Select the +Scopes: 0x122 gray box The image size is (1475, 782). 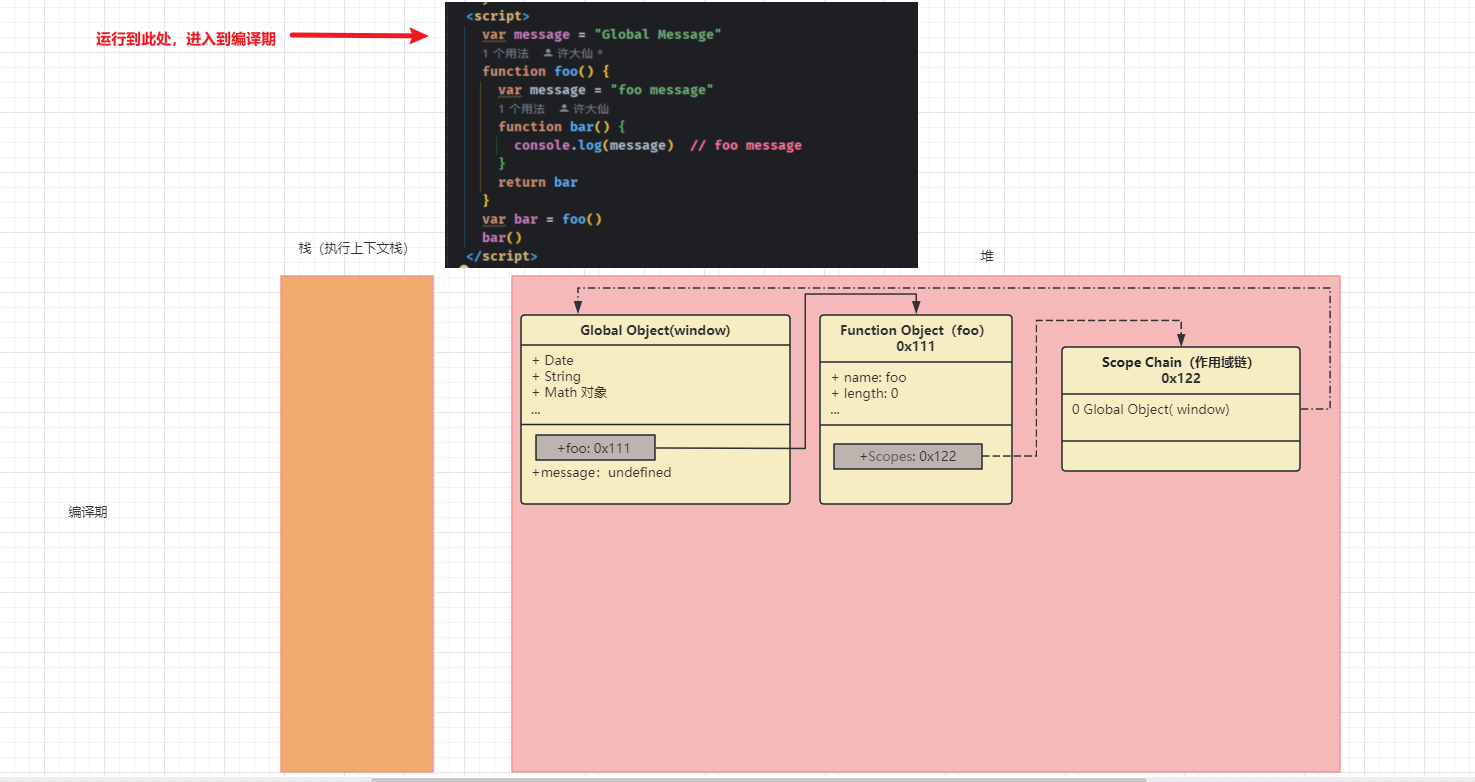pyautogui.click(x=907, y=456)
